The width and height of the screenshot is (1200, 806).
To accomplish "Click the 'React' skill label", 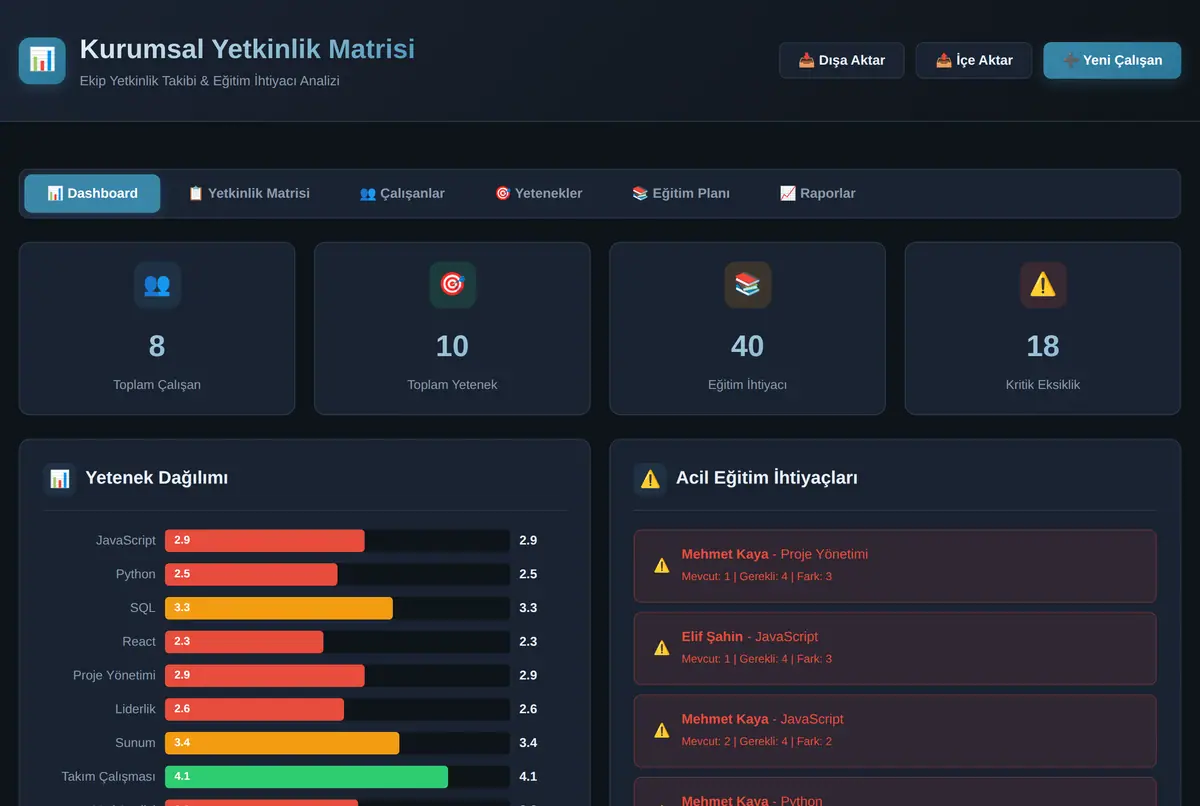I will point(139,641).
